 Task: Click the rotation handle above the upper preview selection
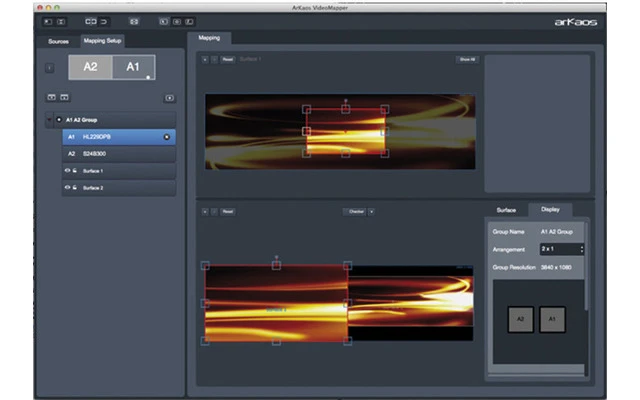[346, 100]
